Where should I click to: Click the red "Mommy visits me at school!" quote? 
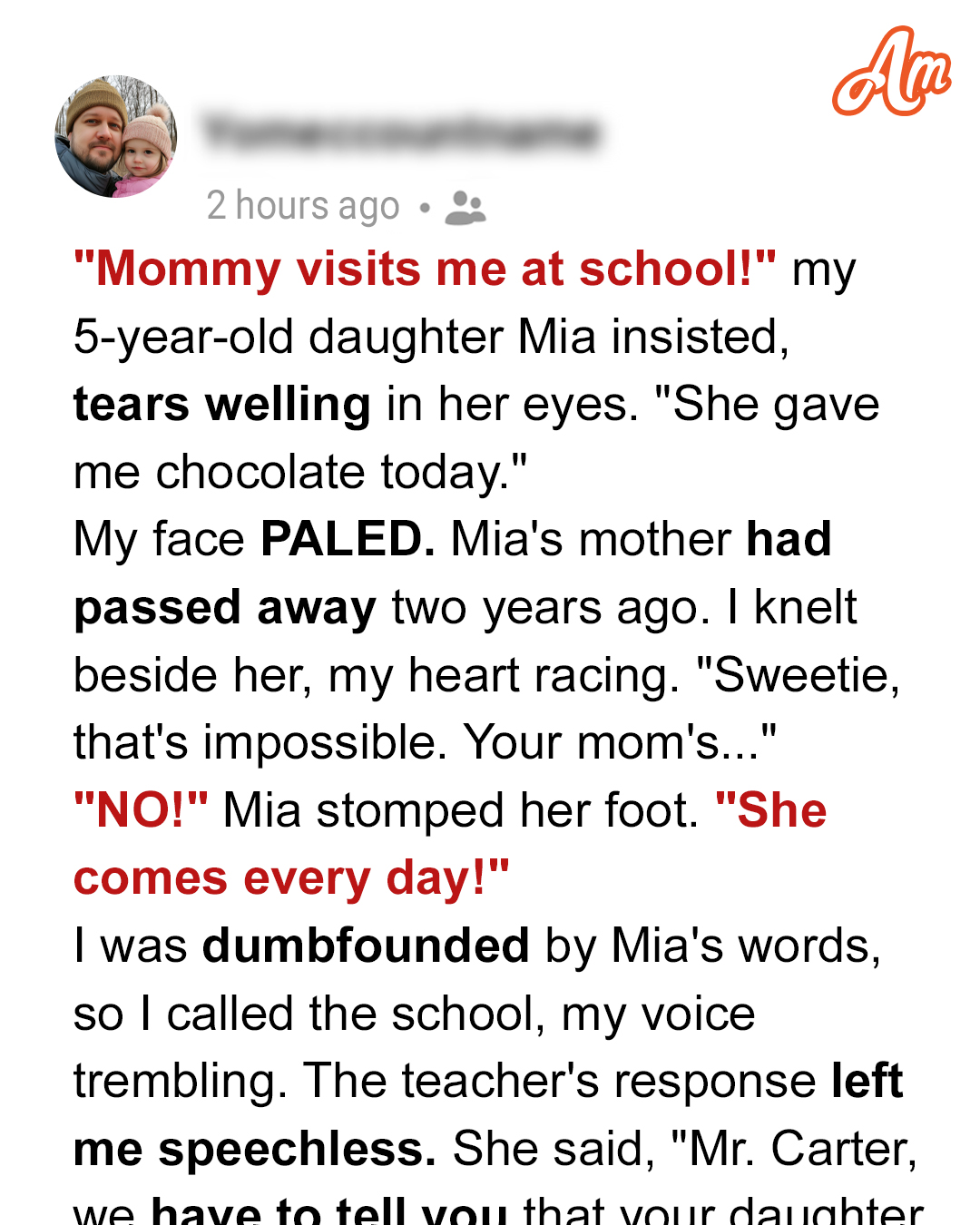pos(425,269)
